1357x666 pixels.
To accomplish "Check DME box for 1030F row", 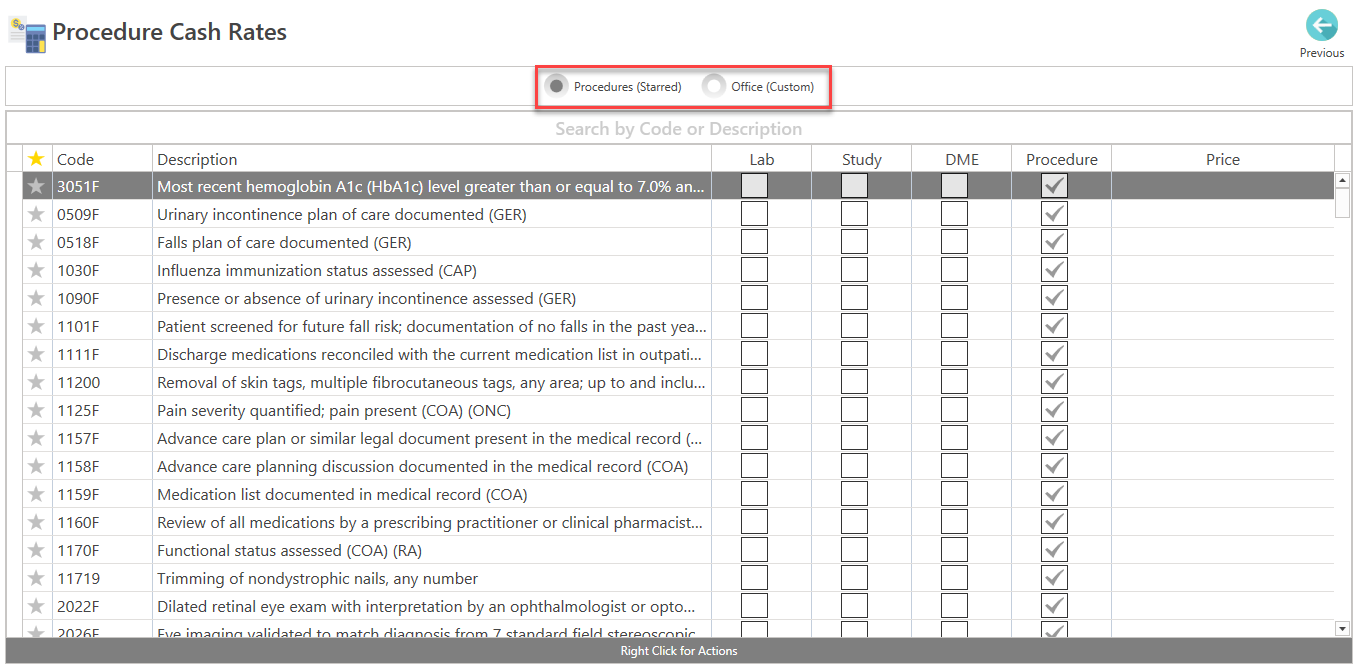I will pos(954,270).
